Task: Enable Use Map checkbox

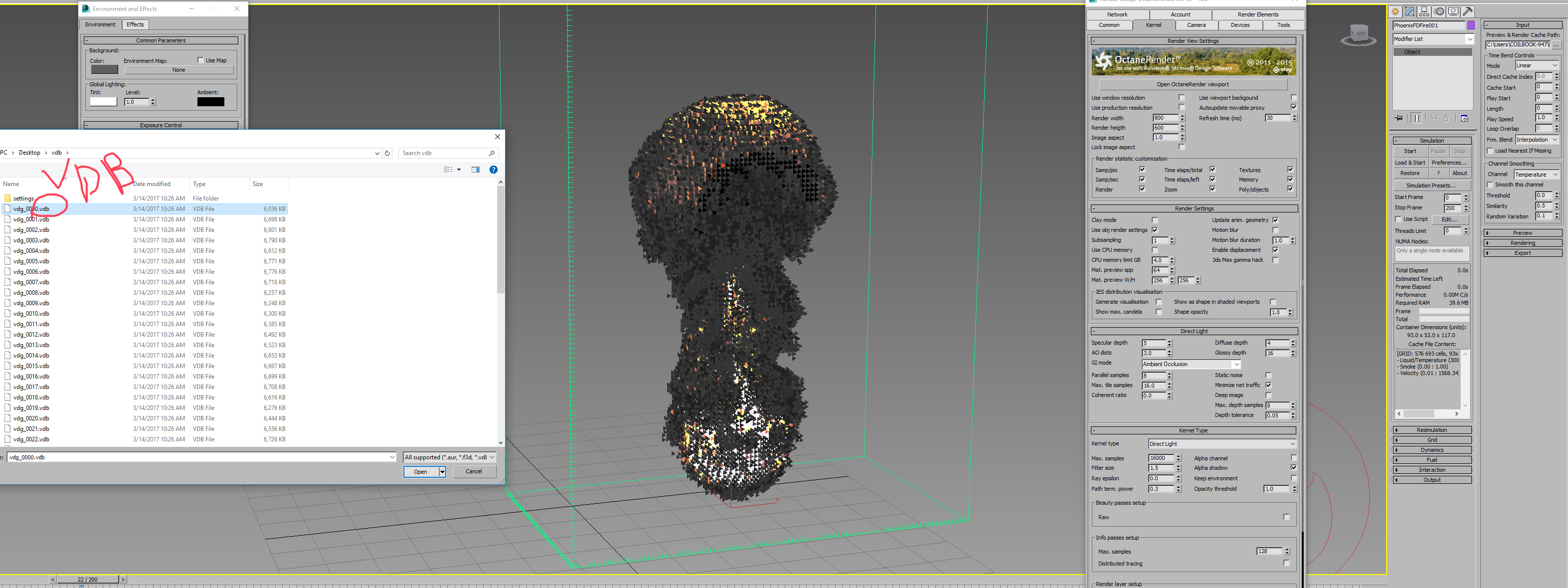Action: 200,60
